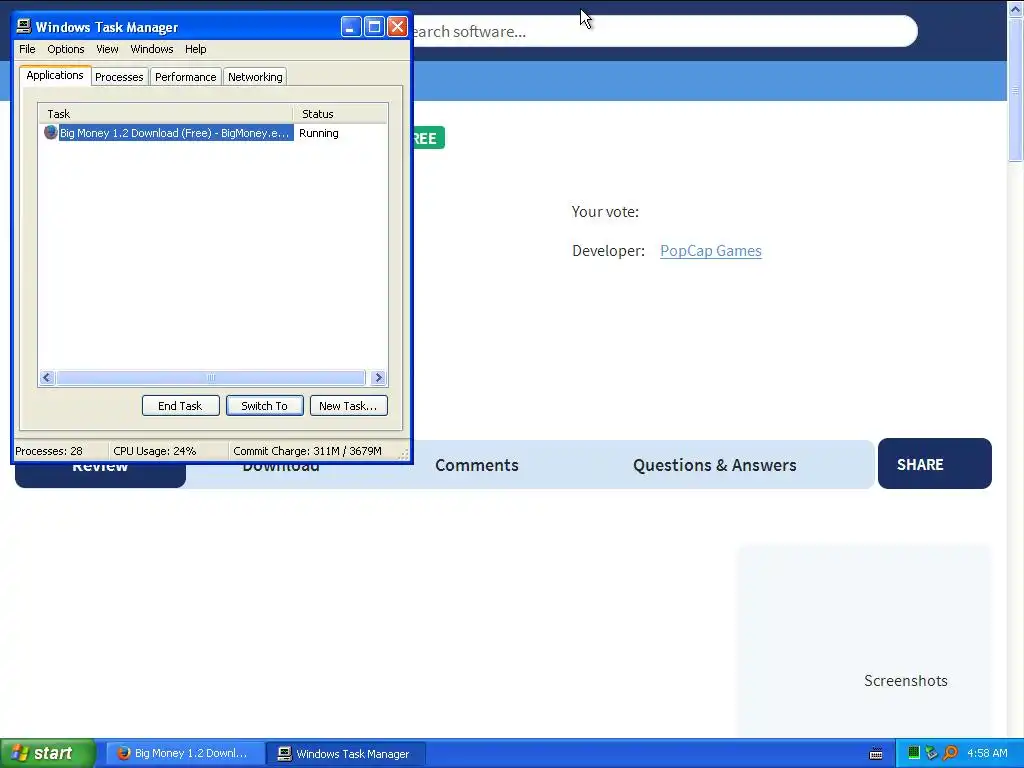
Task: Open the Windows start menu
Action: (x=48, y=753)
